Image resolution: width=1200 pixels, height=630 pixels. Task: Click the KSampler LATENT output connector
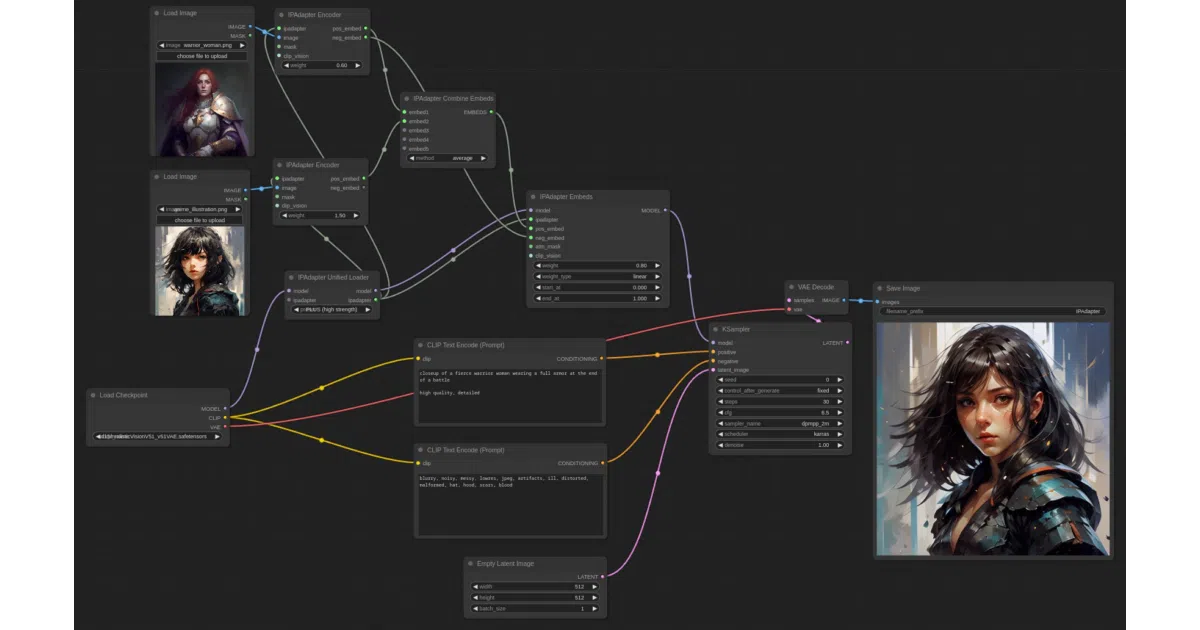(x=848, y=343)
